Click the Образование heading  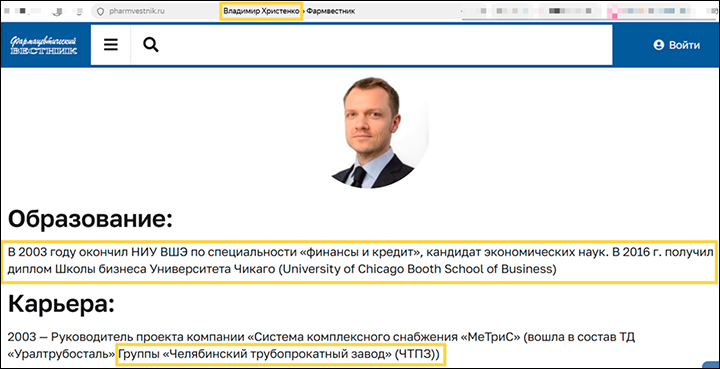pos(90,220)
